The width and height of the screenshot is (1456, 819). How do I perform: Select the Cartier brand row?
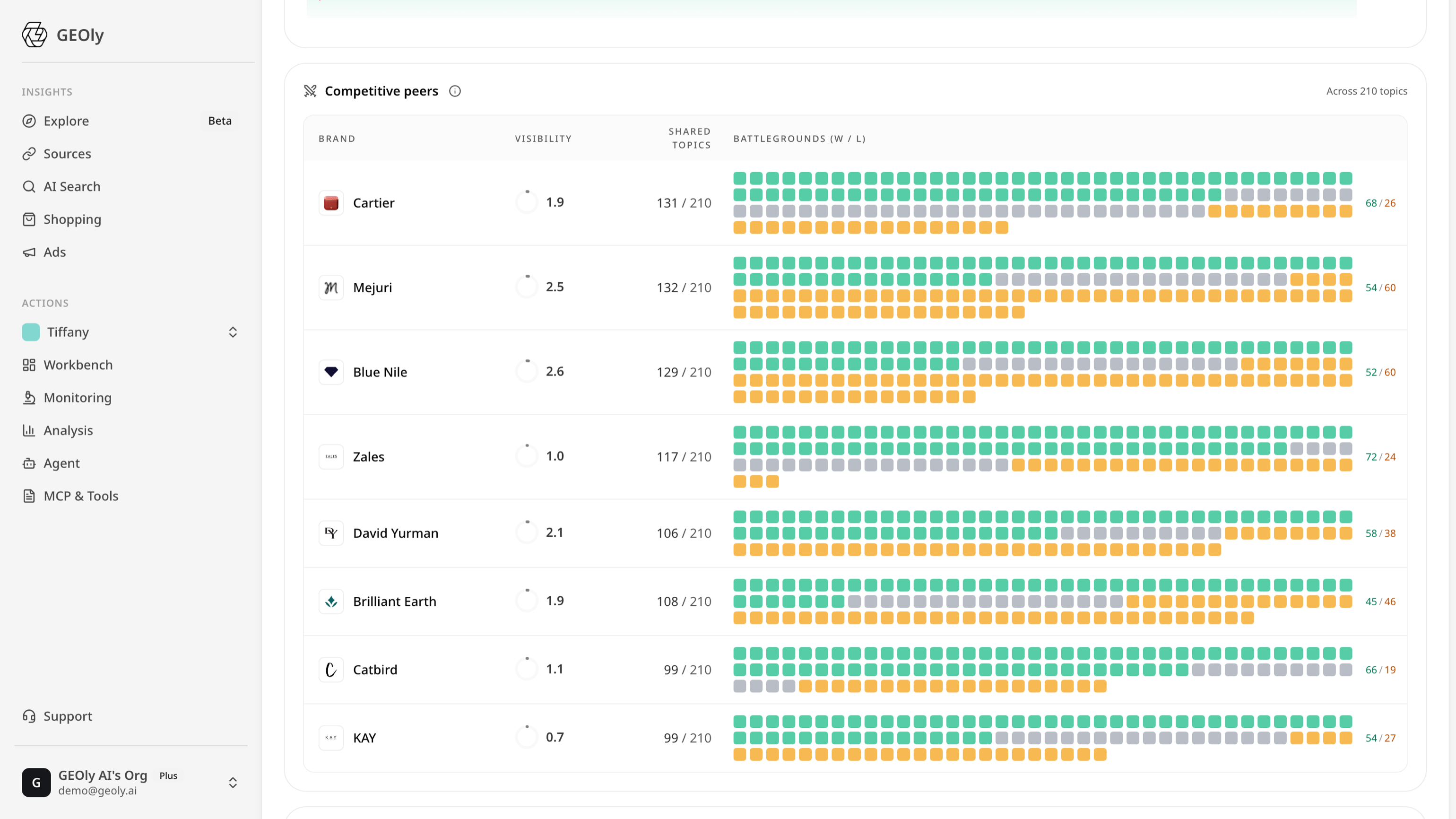click(855, 203)
